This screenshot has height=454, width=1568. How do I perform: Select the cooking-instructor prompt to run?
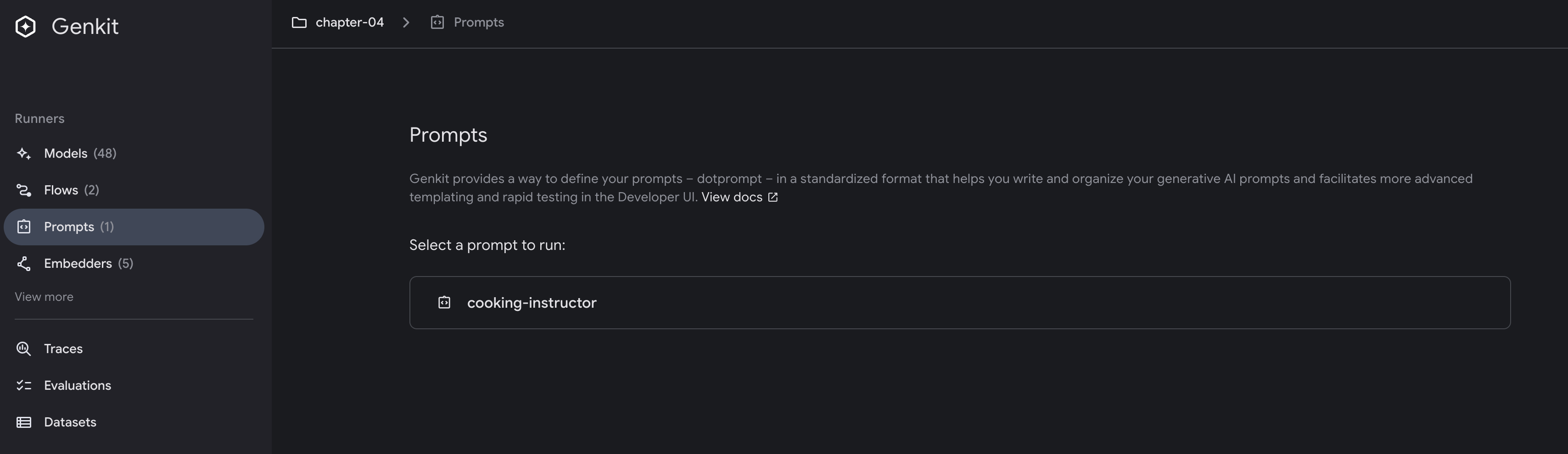pos(960,303)
